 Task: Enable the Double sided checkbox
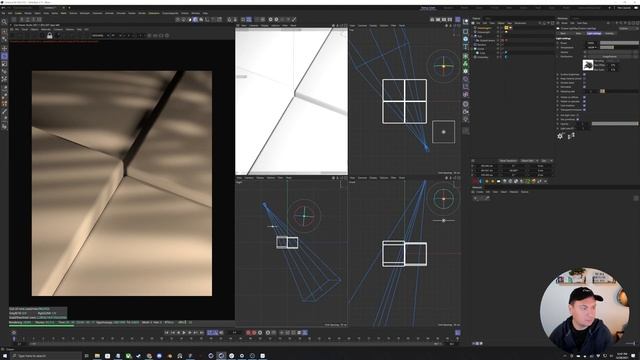click(x=584, y=83)
